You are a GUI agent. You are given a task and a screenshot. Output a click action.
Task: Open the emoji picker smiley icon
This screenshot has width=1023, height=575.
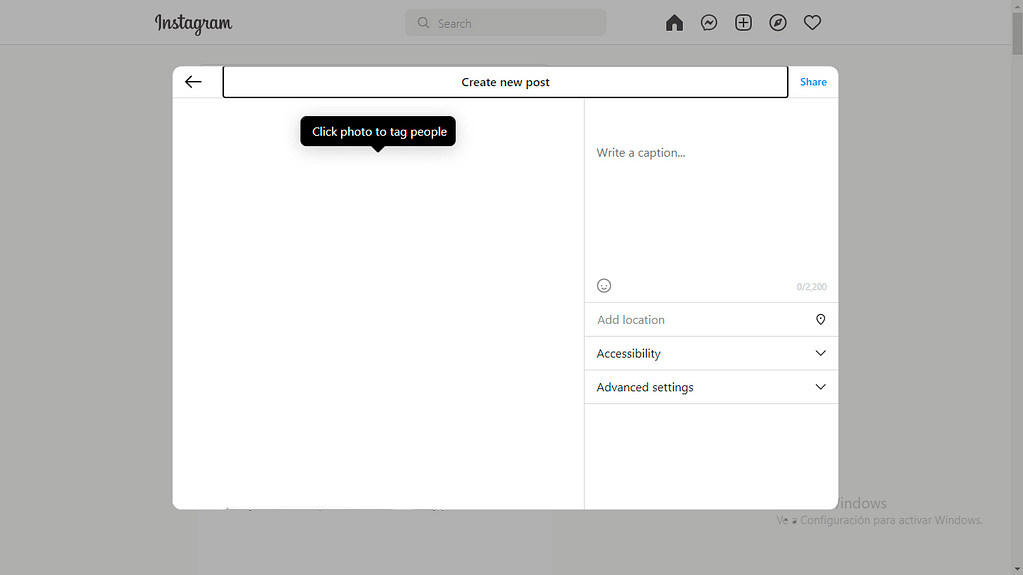pyautogui.click(x=604, y=286)
